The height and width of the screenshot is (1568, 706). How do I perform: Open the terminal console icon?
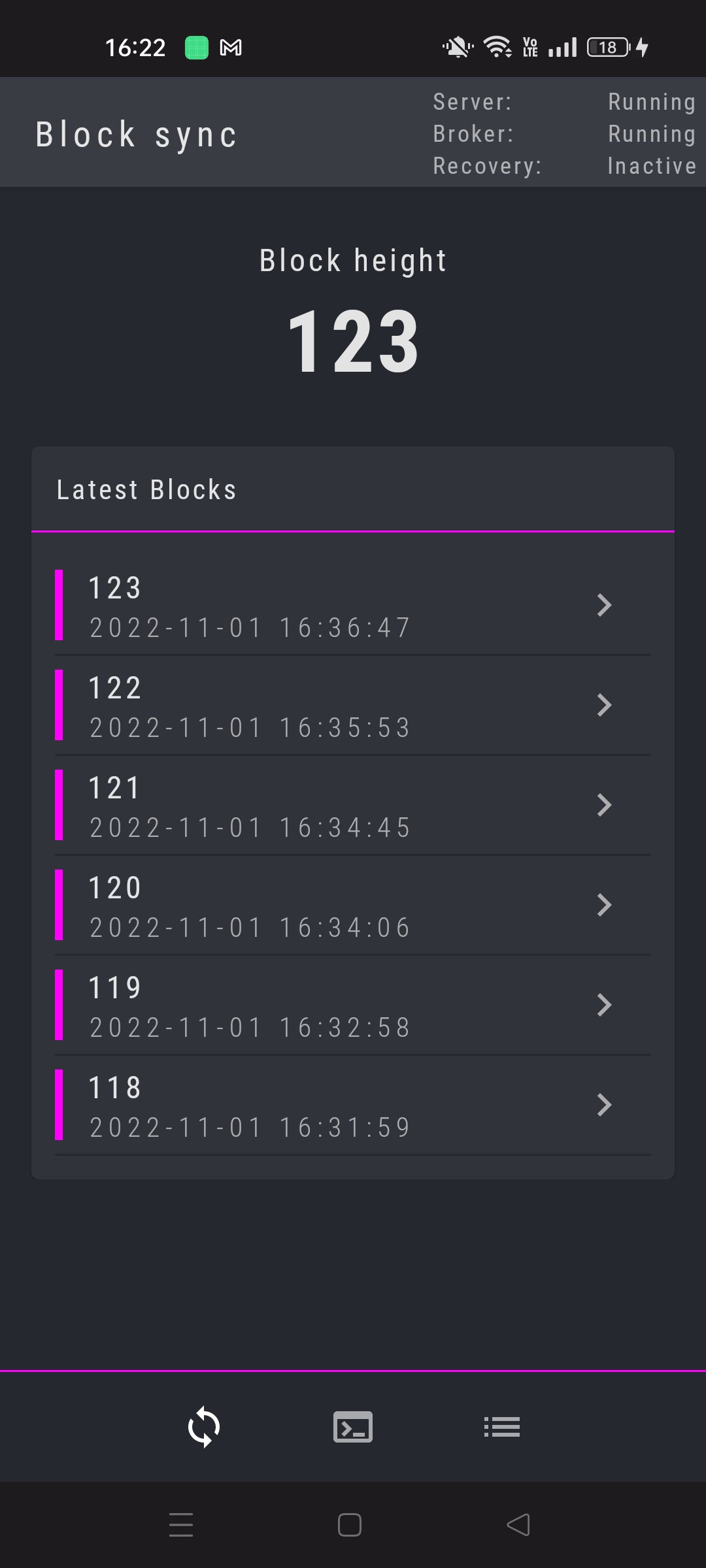[x=351, y=1428]
